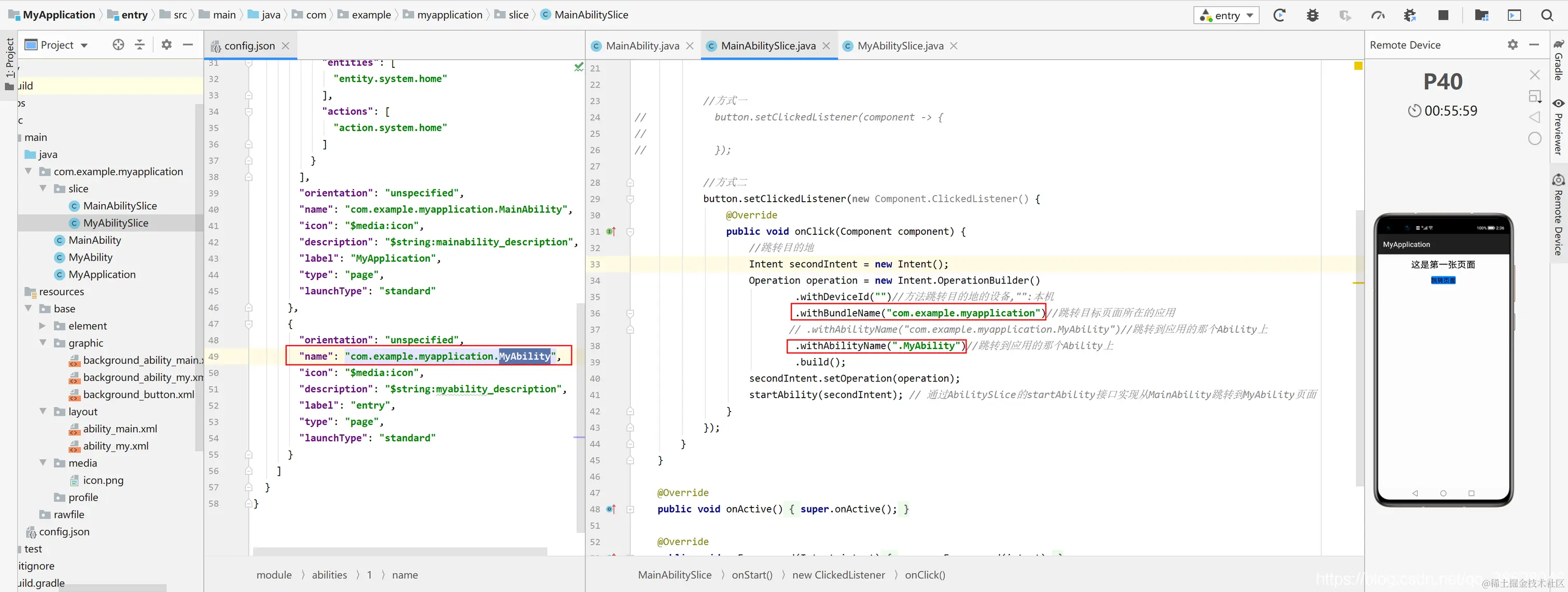Open Remote Device panel settings gear
Viewport: 1568px width, 592px height.
[x=1512, y=45]
